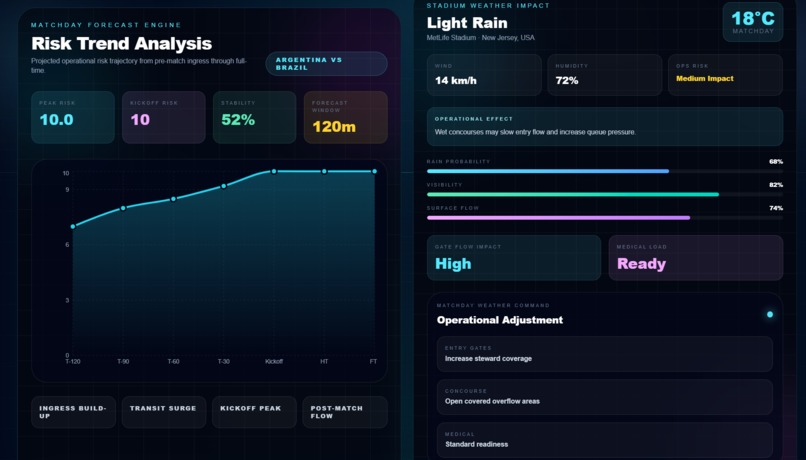Viewport: 806px width, 460px height.
Task: Select the Transit Surge phase button
Action: pyautogui.click(x=164, y=412)
